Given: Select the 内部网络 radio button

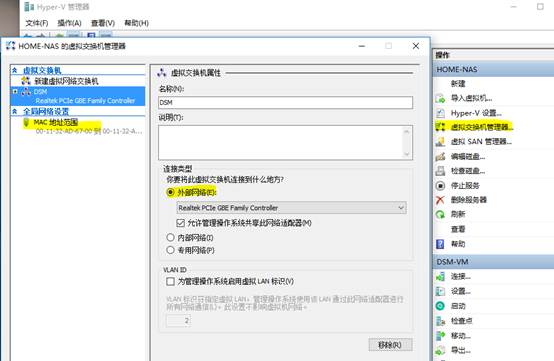Looking at the screenshot, I should (x=170, y=237).
